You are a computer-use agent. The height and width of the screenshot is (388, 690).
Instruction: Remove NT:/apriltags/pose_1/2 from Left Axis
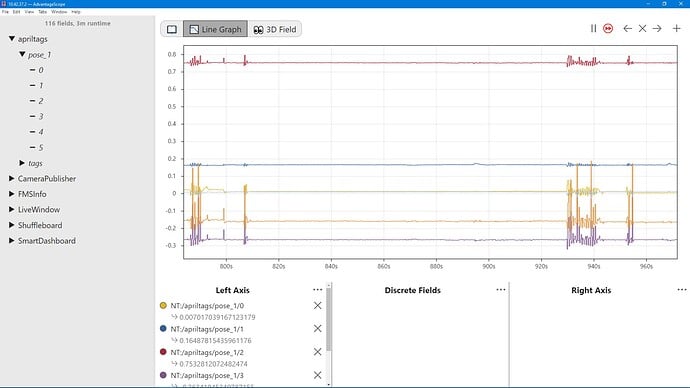(317, 352)
